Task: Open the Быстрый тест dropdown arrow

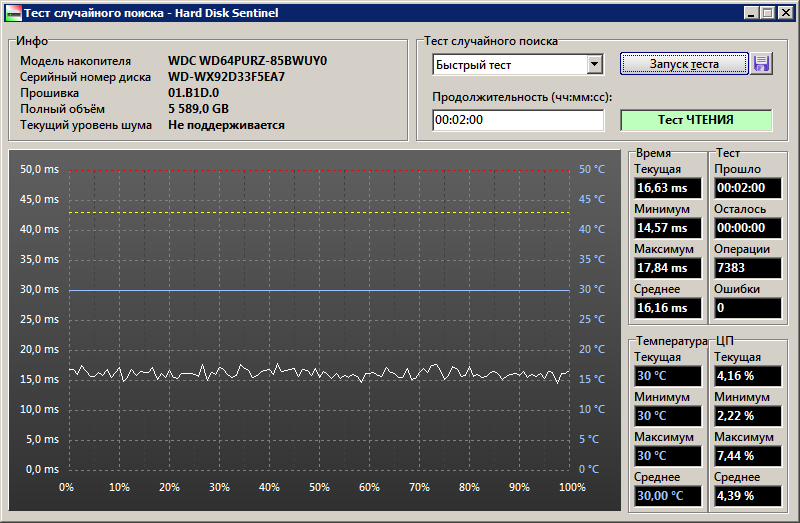Action: pyautogui.click(x=594, y=65)
